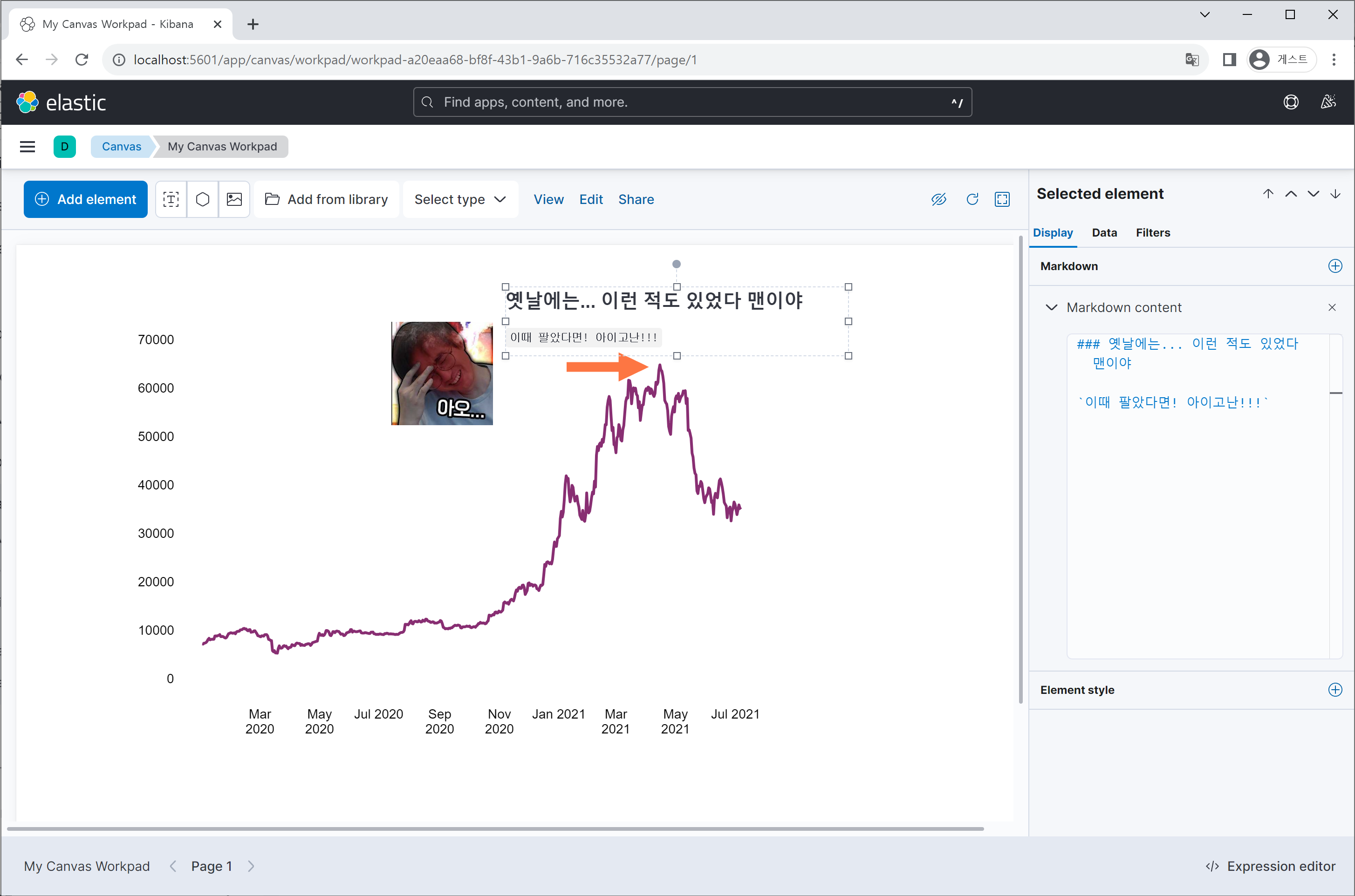Toggle hide edit controls eye icon
This screenshot has height=896, width=1355.
(x=939, y=199)
